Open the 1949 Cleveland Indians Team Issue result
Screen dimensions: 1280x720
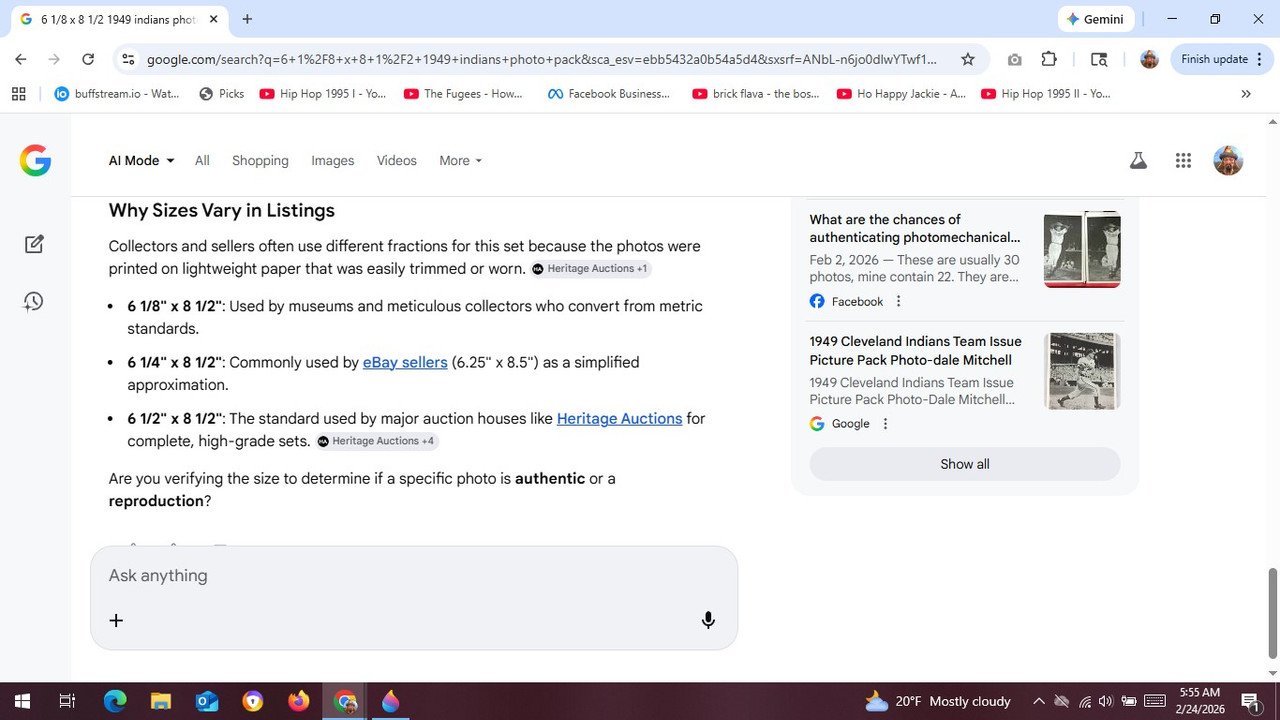coord(916,350)
